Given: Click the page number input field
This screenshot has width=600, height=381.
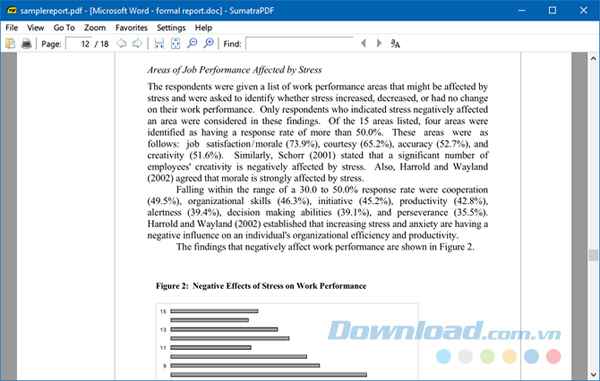Looking at the screenshot, I should click(x=78, y=44).
